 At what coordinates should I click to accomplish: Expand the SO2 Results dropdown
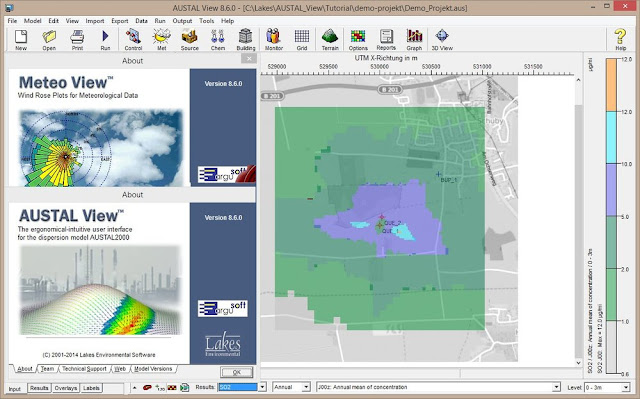tap(262, 387)
